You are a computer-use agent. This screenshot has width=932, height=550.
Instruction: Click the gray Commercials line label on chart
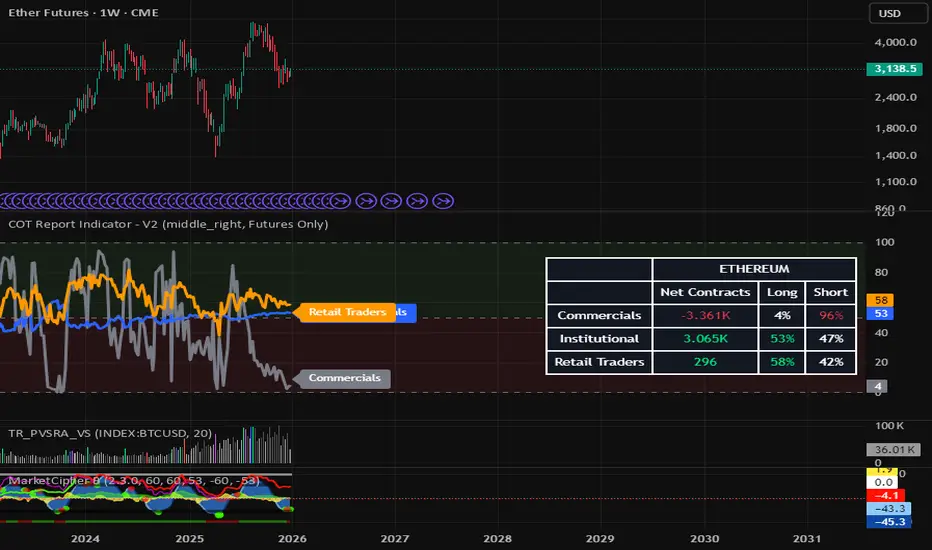point(344,378)
